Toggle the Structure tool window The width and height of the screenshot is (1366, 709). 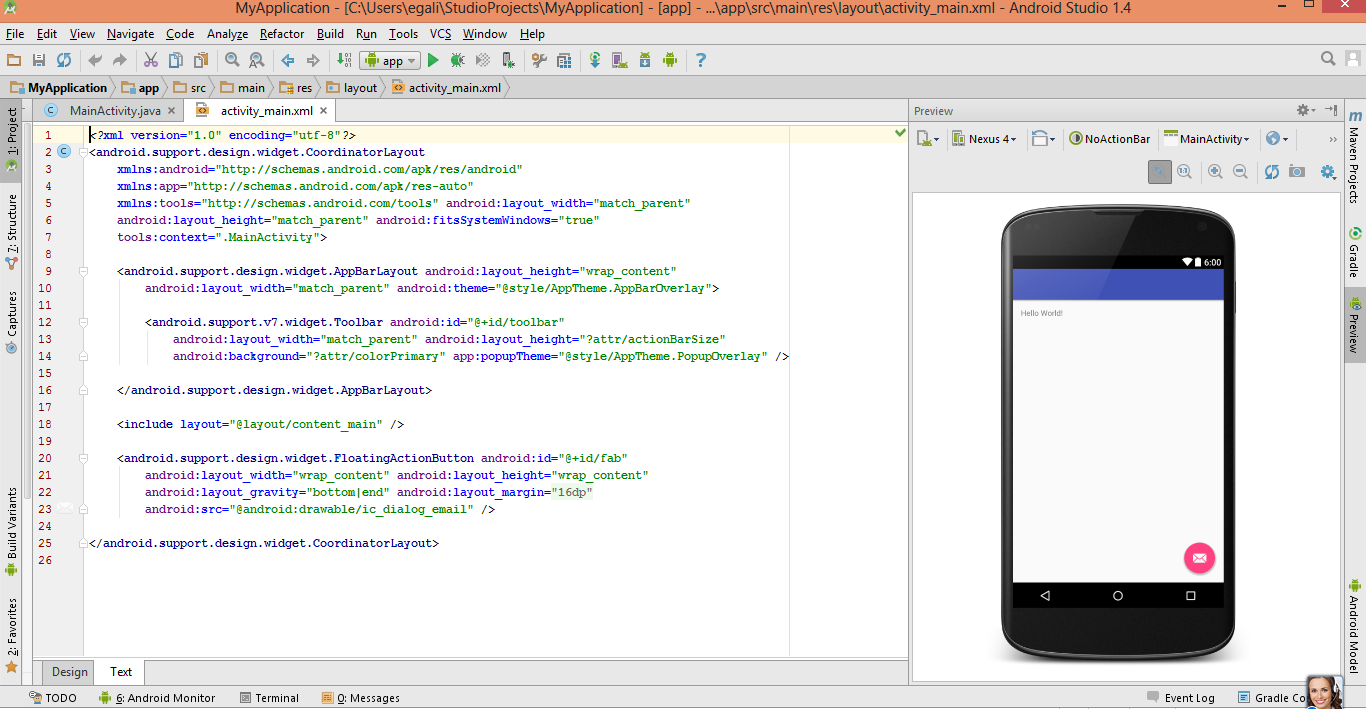[x=12, y=232]
